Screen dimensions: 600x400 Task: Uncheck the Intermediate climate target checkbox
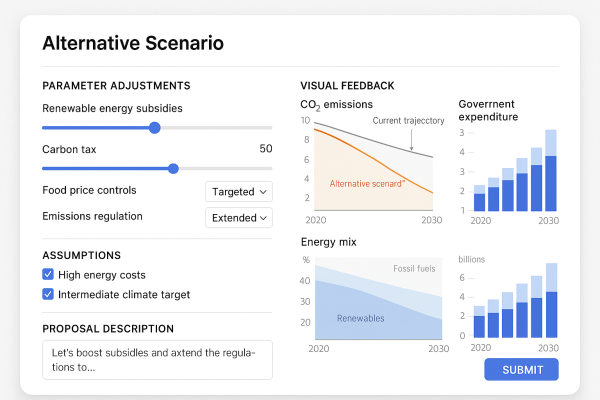pos(48,295)
